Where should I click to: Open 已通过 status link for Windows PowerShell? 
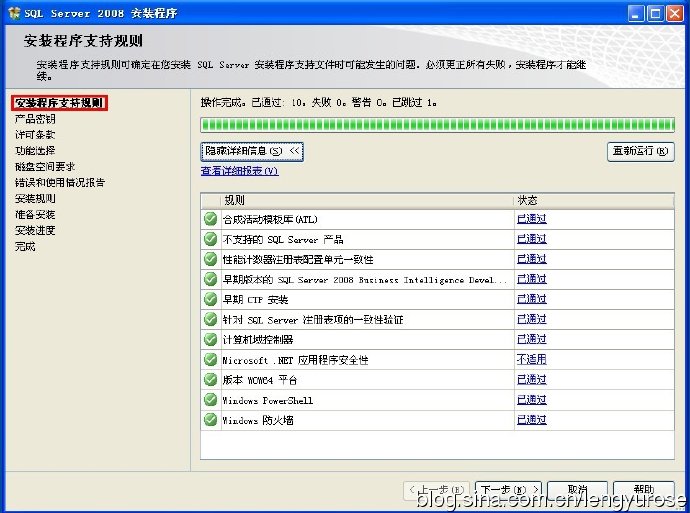[x=532, y=399]
